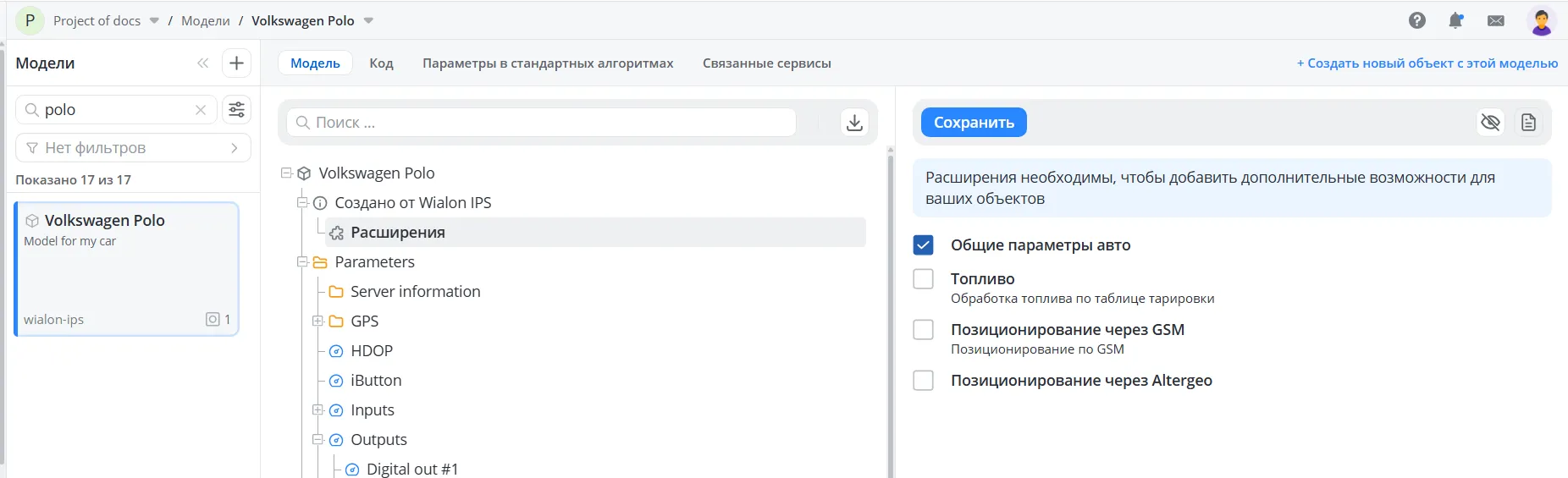Click the cube icon of Volkswagen Polo tree root
Screen dimensions: 1568x478
304,173
